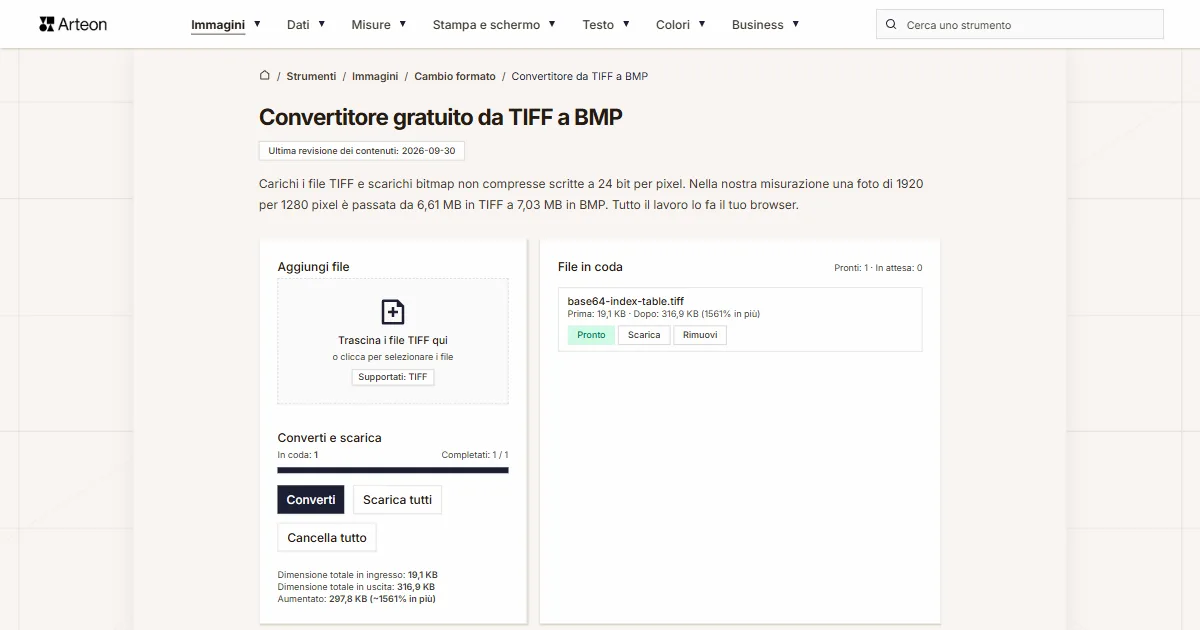Viewport: 1200px width, 630px height.
Task: Click the conversion progress bar
Action: coord(393,470)
